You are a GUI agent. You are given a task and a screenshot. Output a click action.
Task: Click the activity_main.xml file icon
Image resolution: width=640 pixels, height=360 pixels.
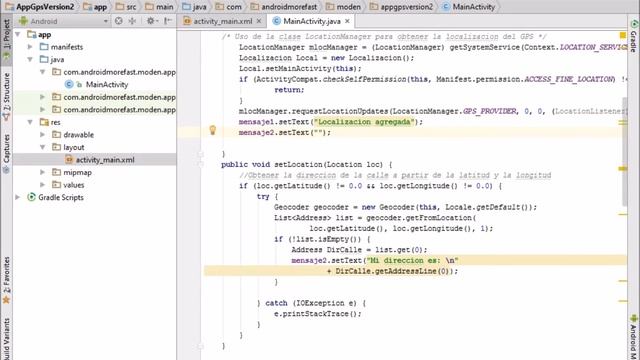point(69,160)
